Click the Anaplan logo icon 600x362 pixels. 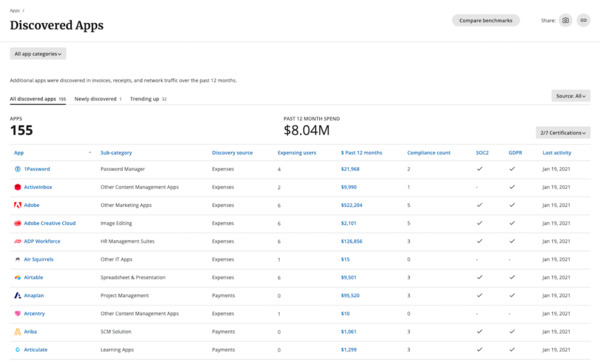tap(18, 295)
